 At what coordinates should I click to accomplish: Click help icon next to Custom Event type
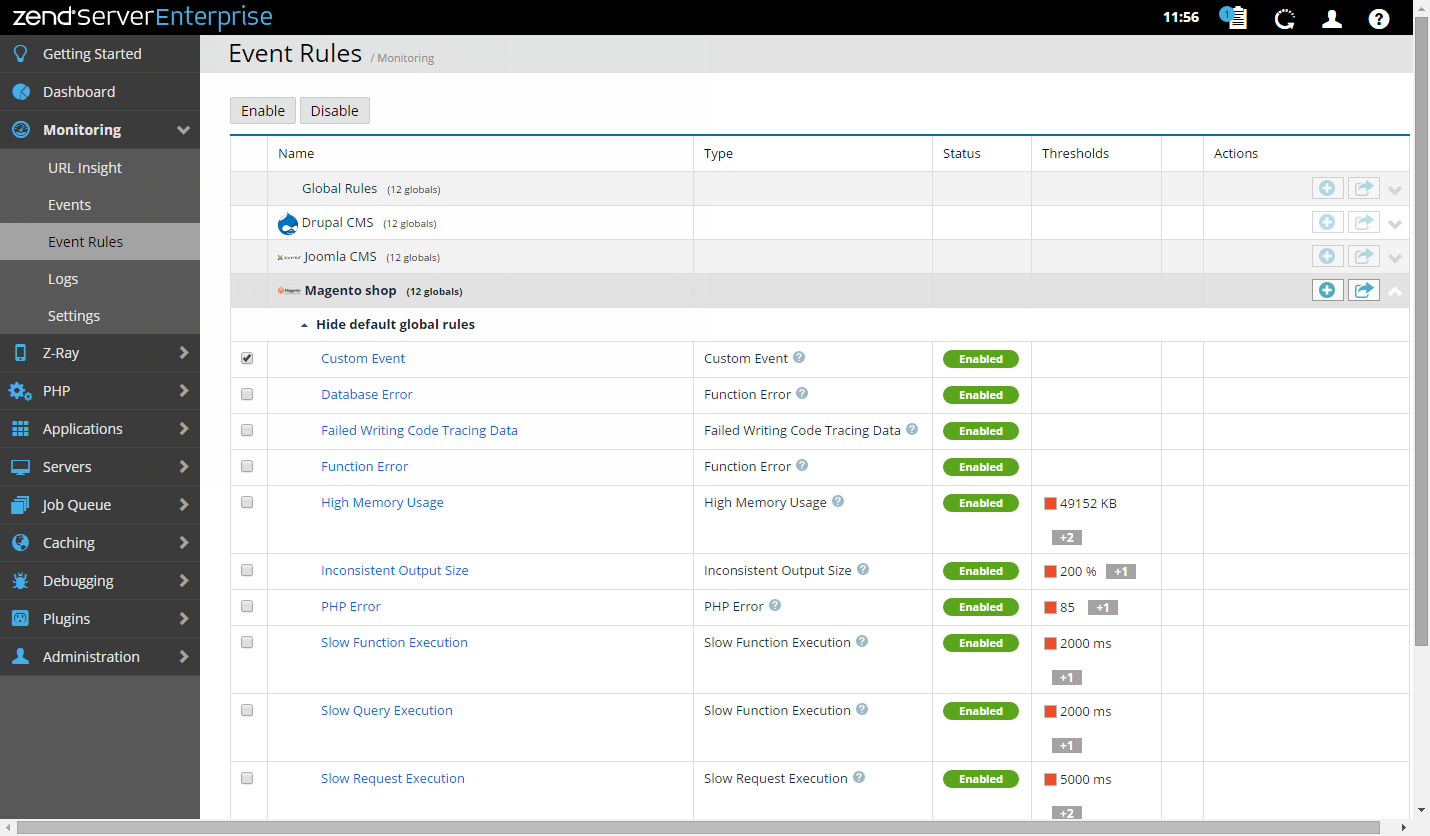pos(799,358)
